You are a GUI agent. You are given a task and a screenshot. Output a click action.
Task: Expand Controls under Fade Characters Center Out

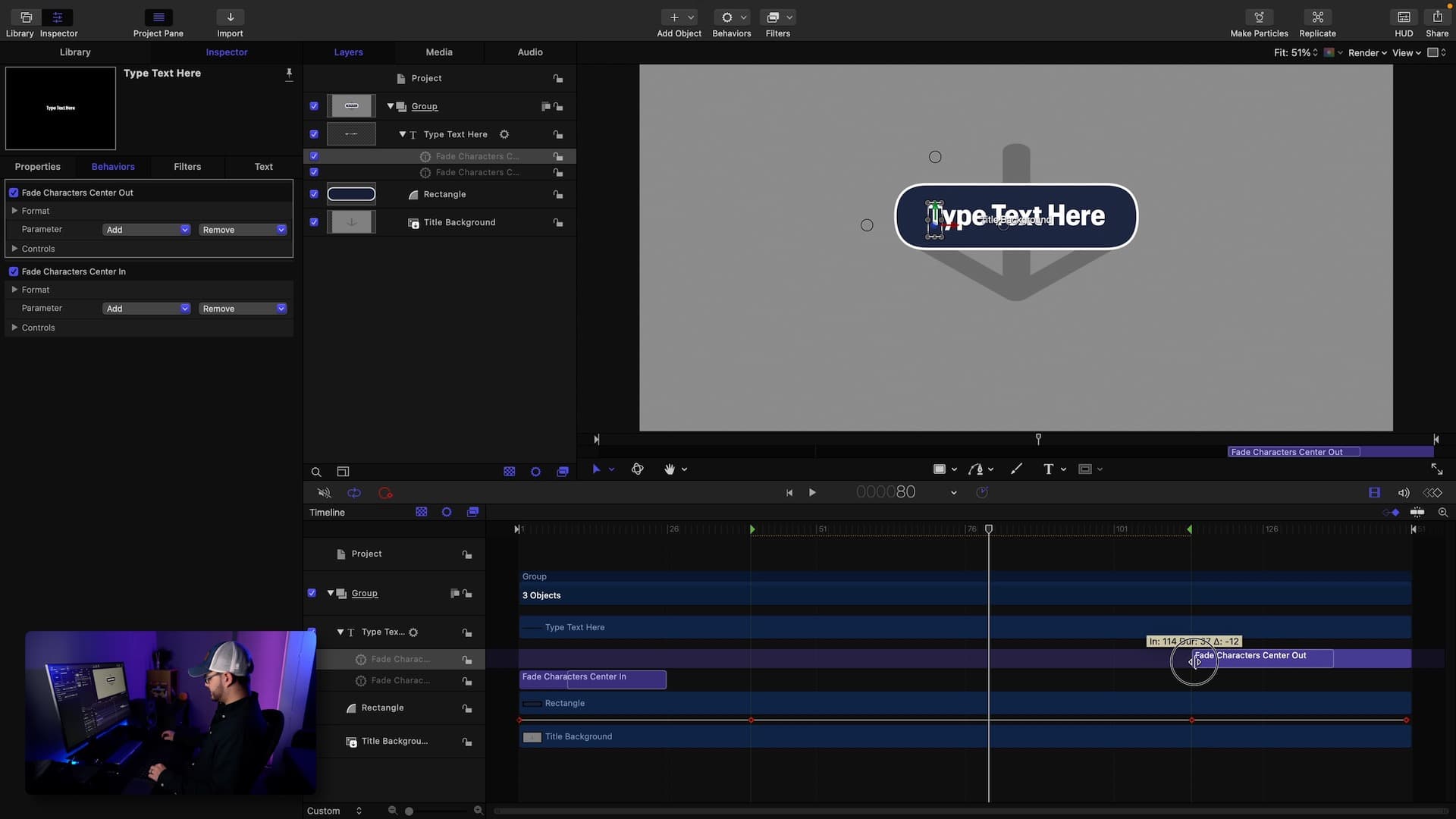[14, 249]
